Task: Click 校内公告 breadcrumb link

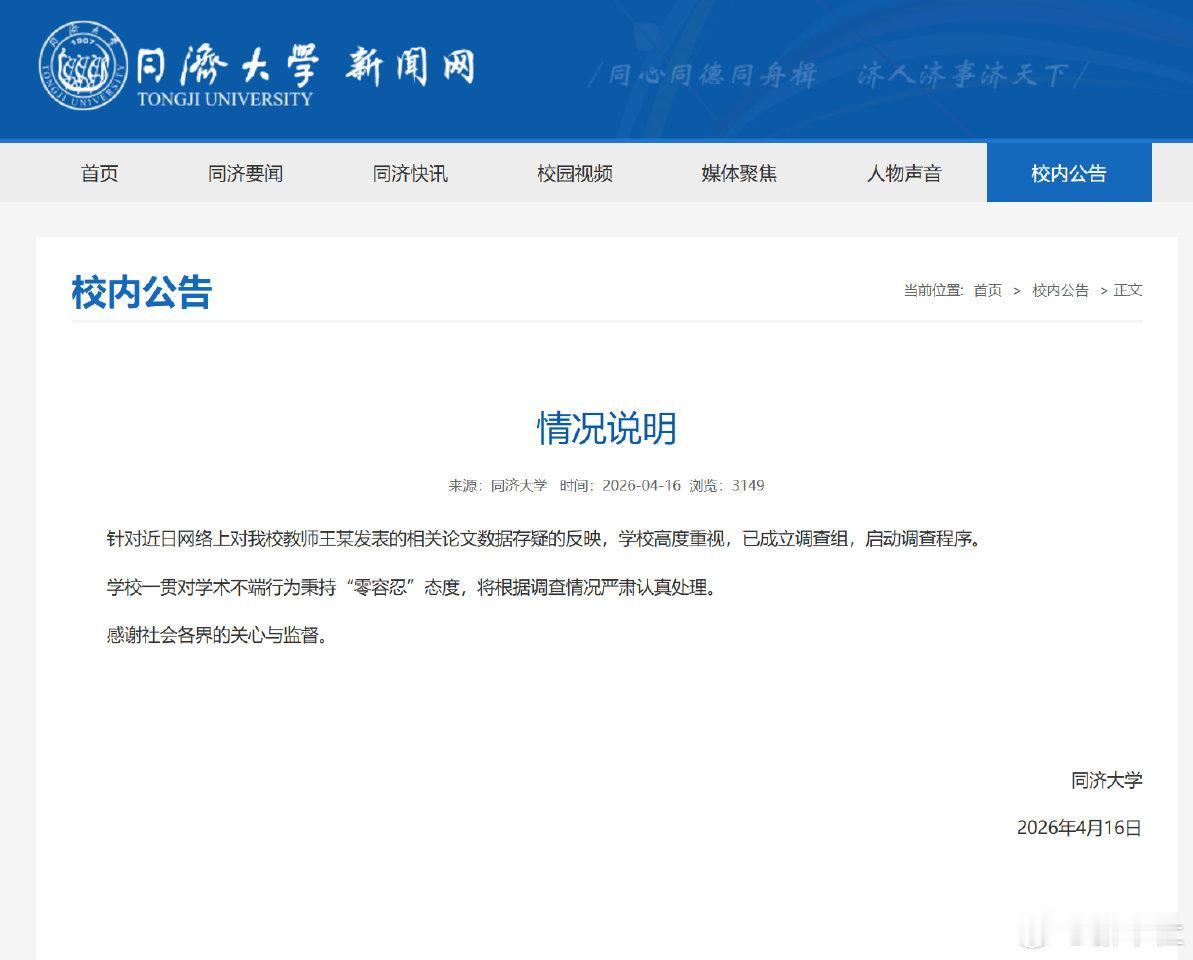Action: click(1059, 291)
